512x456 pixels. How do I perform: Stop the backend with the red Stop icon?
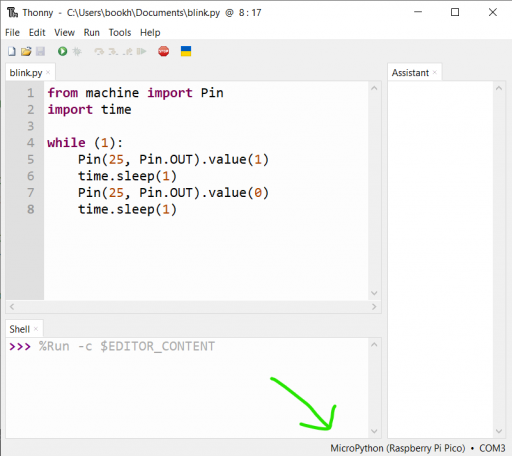[163, 51]
